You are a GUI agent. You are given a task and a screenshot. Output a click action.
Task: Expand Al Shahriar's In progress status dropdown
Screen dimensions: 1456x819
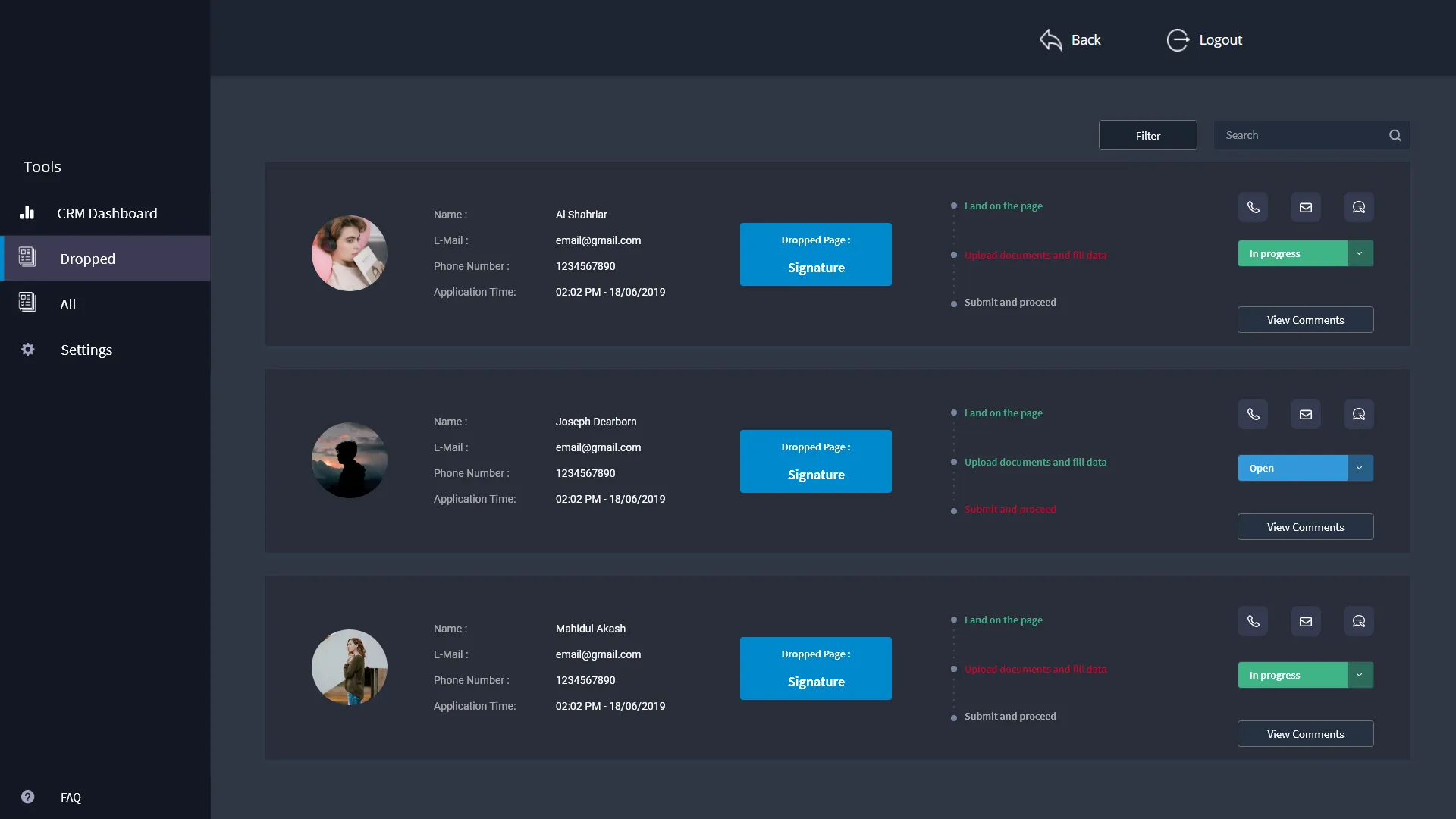pyautogui.click(x=1360, y=253)
